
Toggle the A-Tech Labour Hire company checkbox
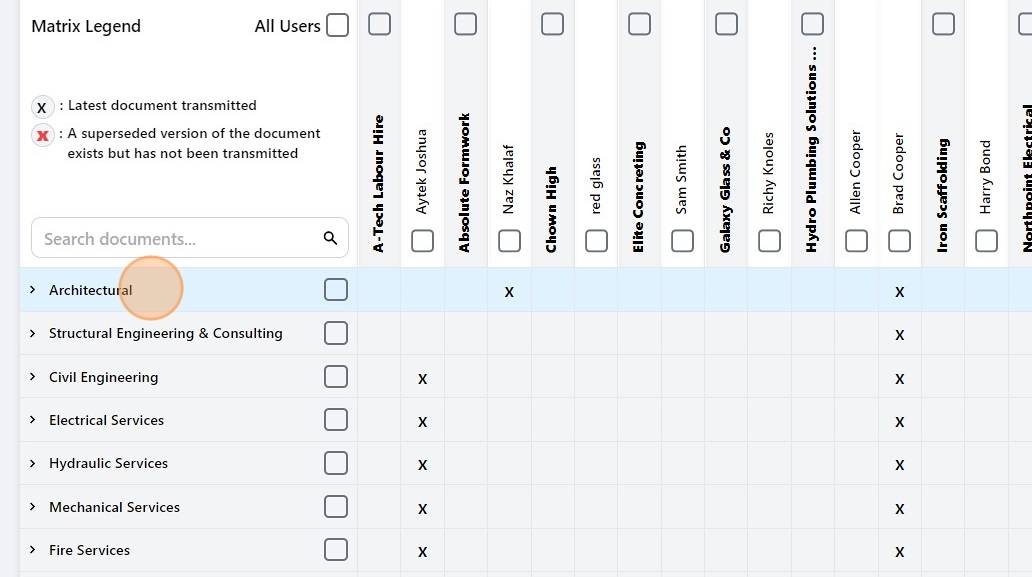pyautogui.click(x=379, y=24)
